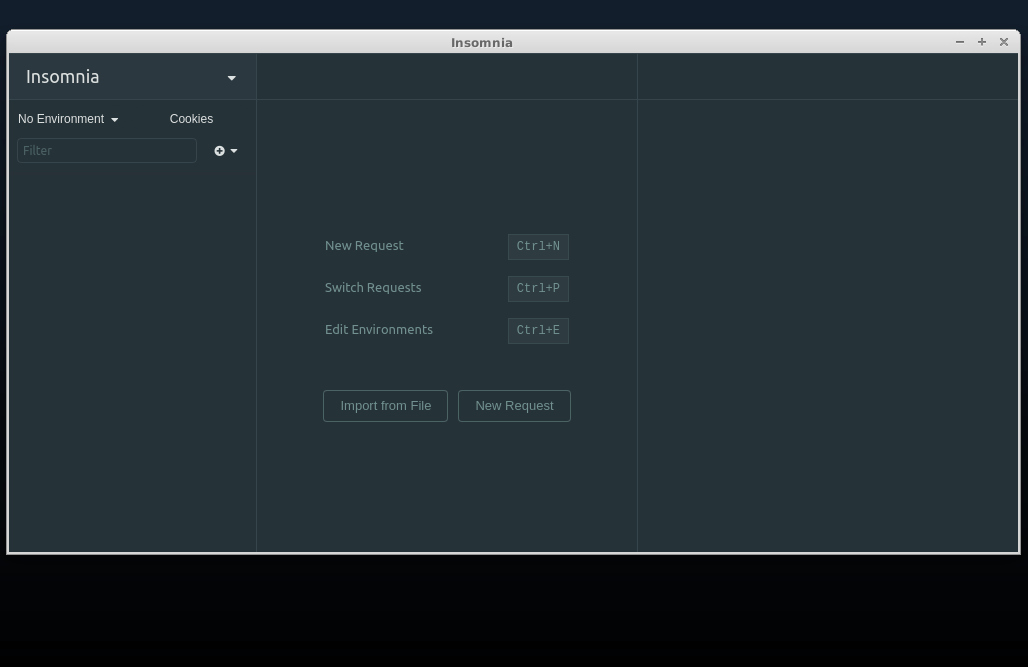Viewport: 1028px width, 667px height.
Task: Click the Insomnia workspace name in sidebar
Action: [62, 77]
